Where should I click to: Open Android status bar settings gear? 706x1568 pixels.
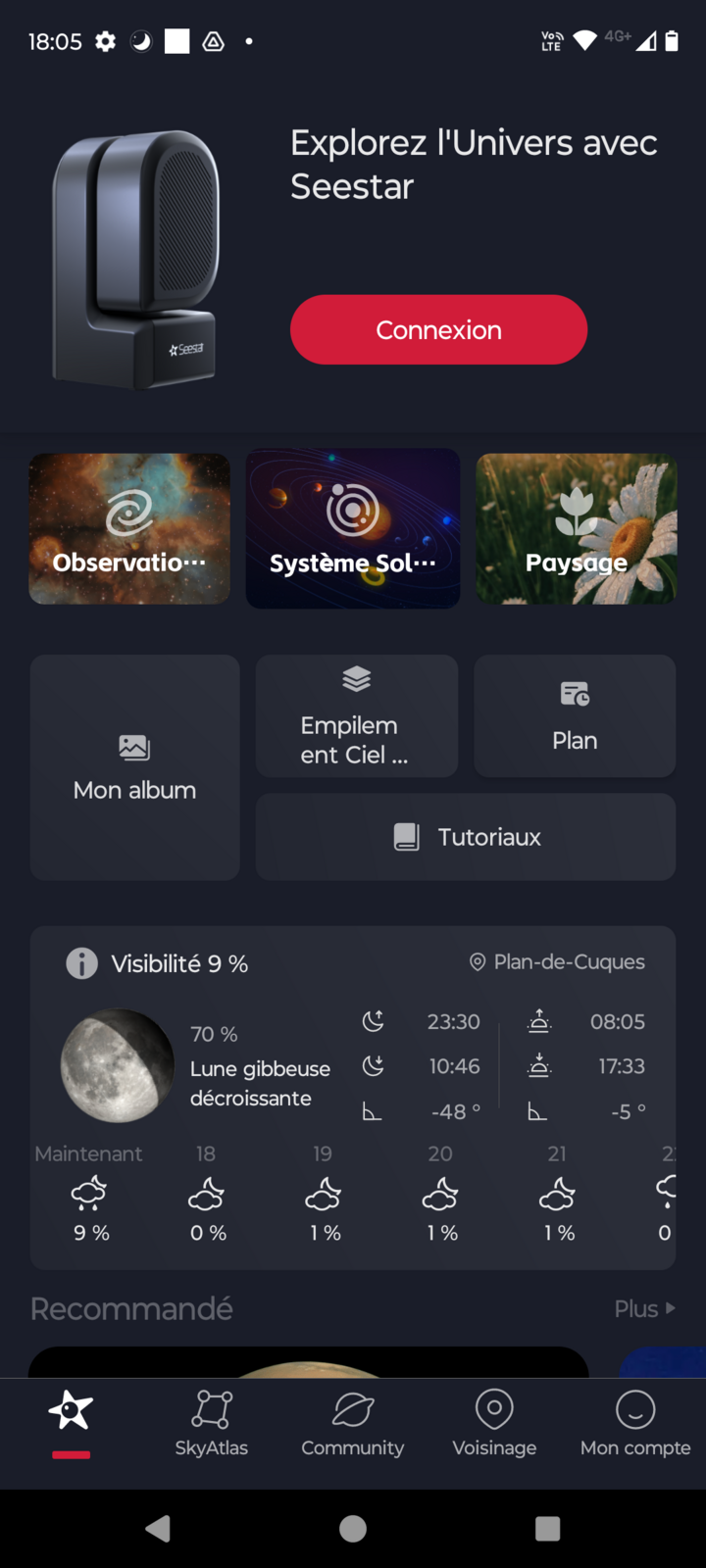tap(105, 41)
